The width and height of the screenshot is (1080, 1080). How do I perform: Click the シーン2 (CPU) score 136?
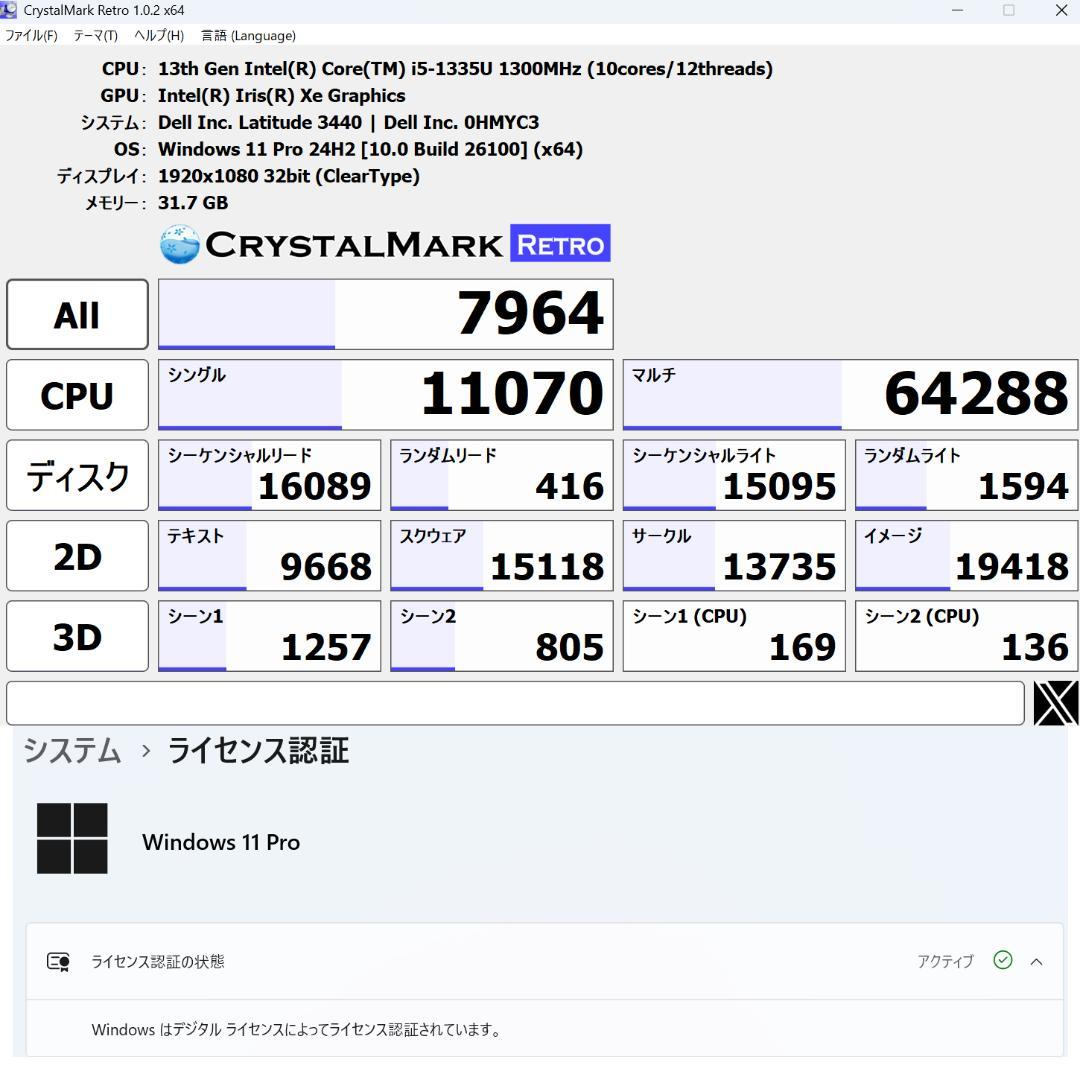pyautogui.click(x=966, y=636)
